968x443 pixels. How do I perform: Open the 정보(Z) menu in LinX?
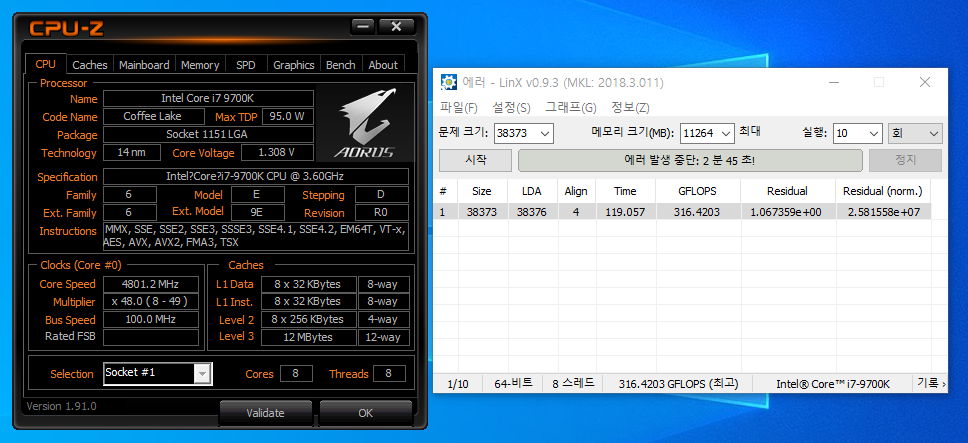pyautogui.click(x=630, y=107)
